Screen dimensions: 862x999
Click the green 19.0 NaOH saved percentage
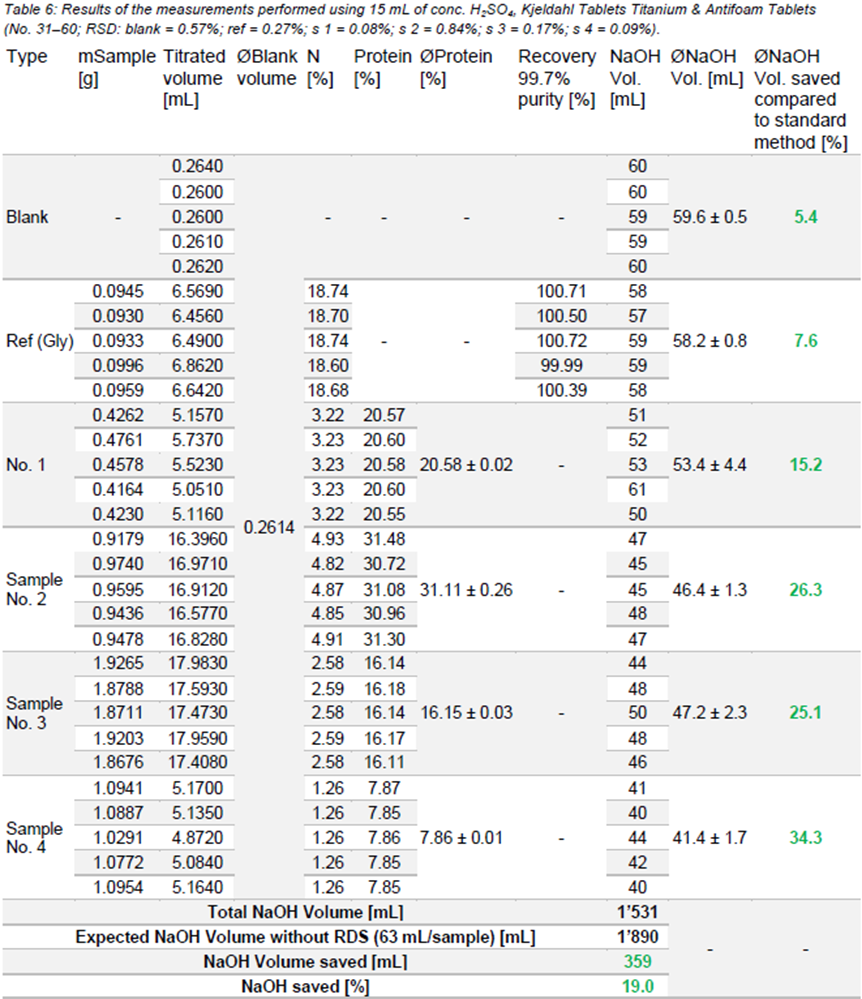[637, 987]
